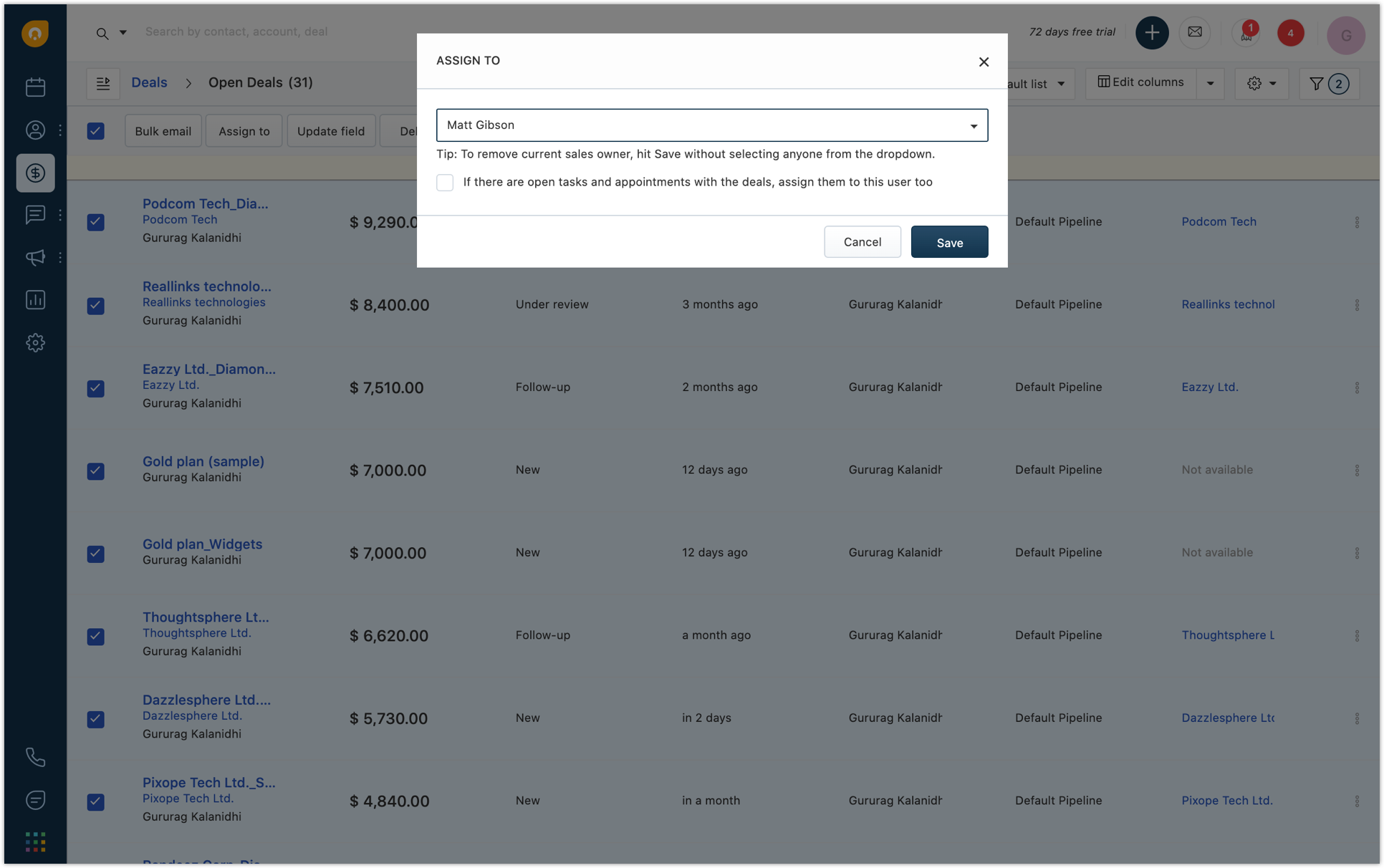The height and width of the screenshot is (868, 1384).
Task: Open the Conversations chat icon in sidebar
Action: [35, 214]
